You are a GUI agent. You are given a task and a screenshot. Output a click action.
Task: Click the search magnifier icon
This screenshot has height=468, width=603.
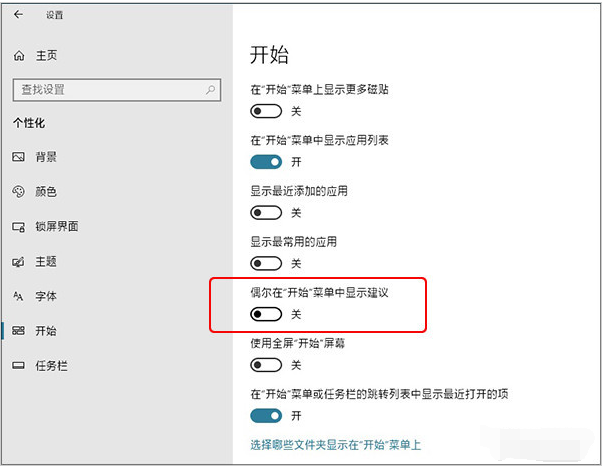[x=211, y=89]
